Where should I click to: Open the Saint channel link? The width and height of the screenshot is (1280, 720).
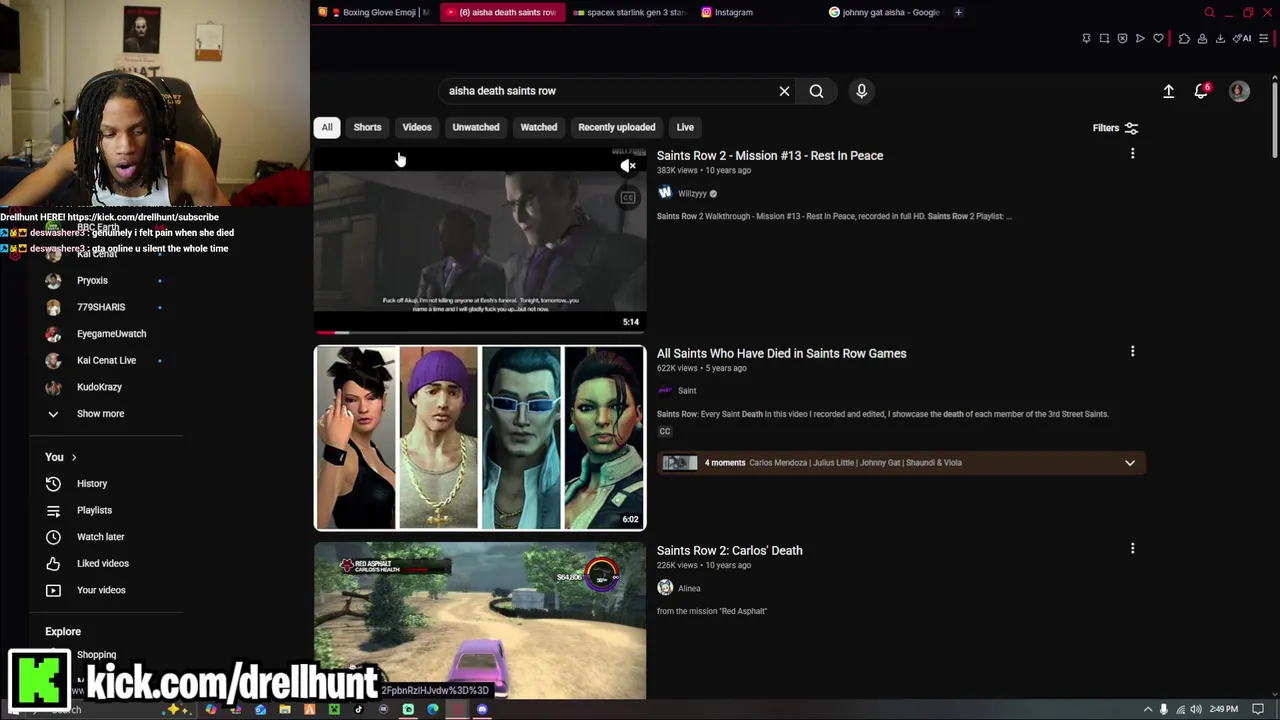coord(687,391)
